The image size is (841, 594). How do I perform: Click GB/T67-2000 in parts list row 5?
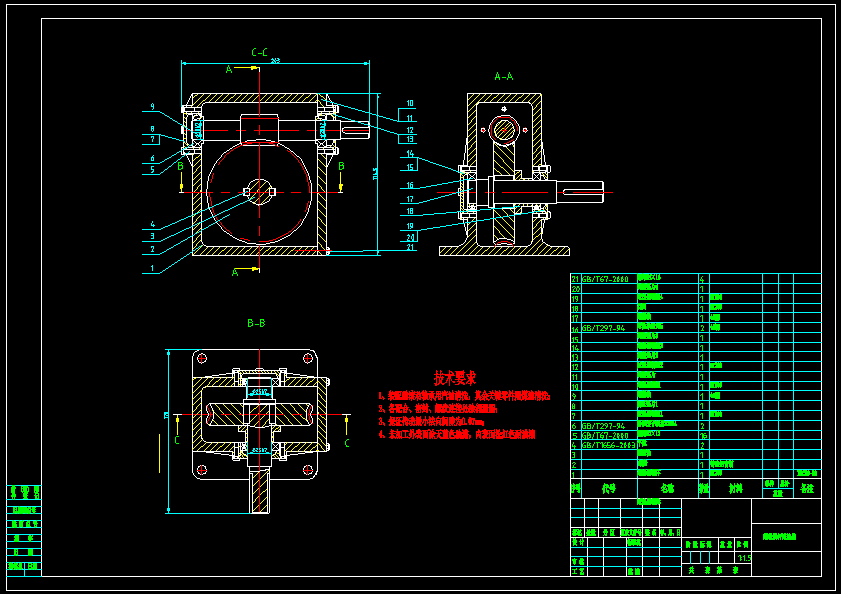[x=605, y=436]
